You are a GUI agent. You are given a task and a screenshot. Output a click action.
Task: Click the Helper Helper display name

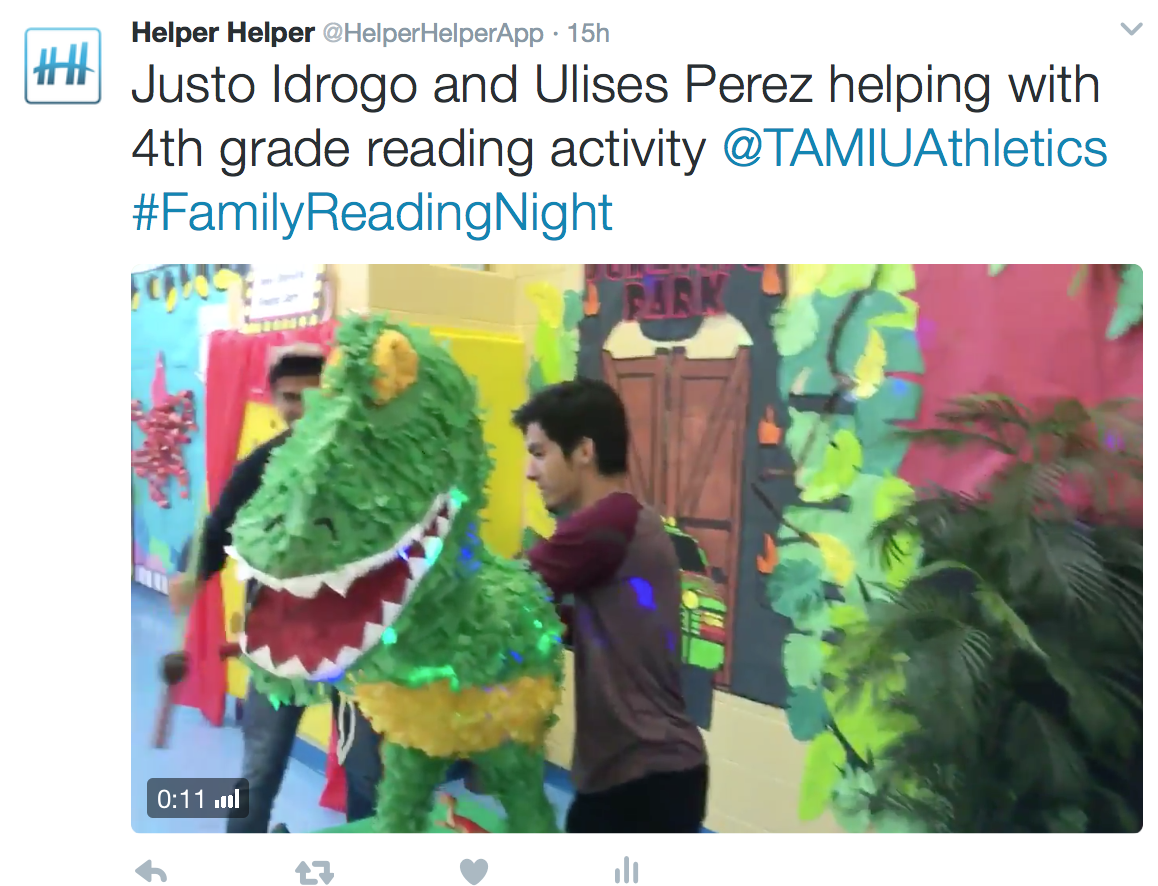(223, 33)
